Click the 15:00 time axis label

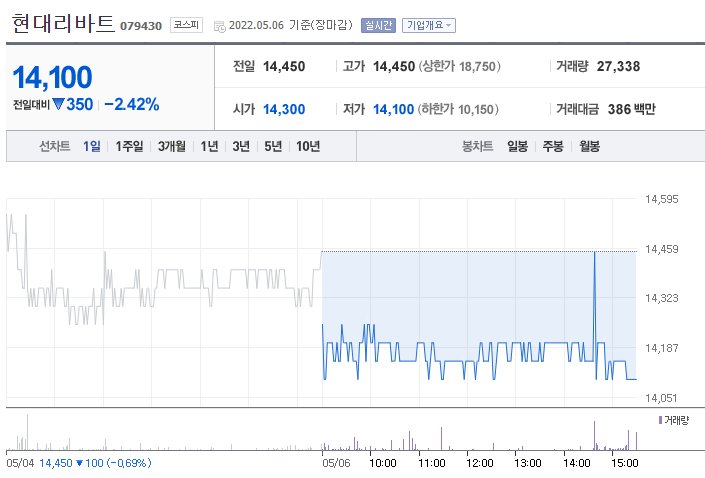(625, 463)
